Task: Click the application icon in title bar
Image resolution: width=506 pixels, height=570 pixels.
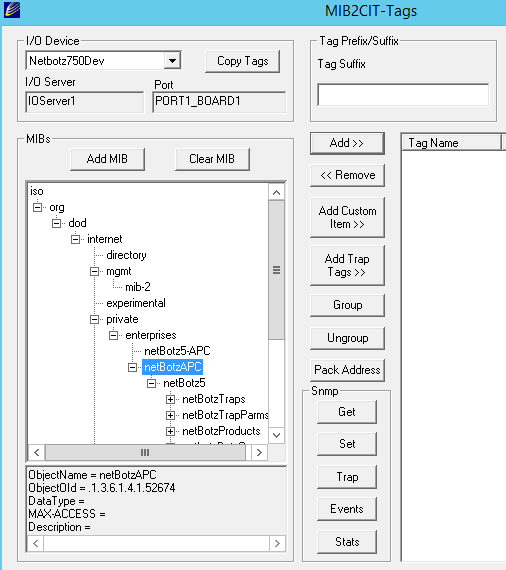Action: pyautogui.click(x=12, y=10)
